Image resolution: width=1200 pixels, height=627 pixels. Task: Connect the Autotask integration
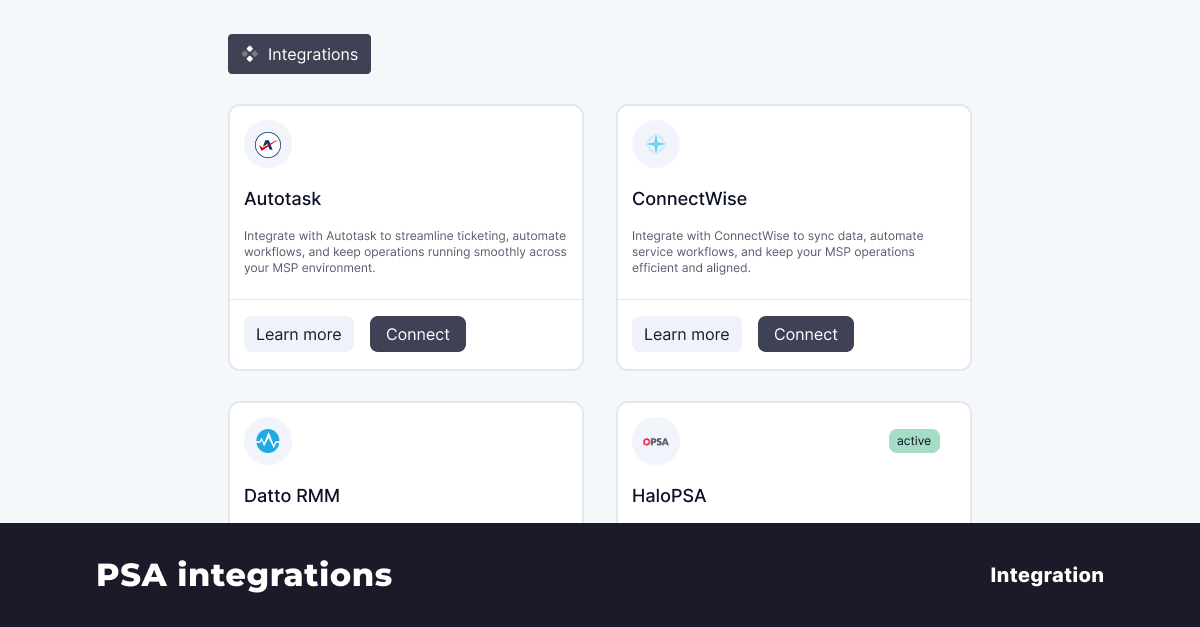click(418, 334)
